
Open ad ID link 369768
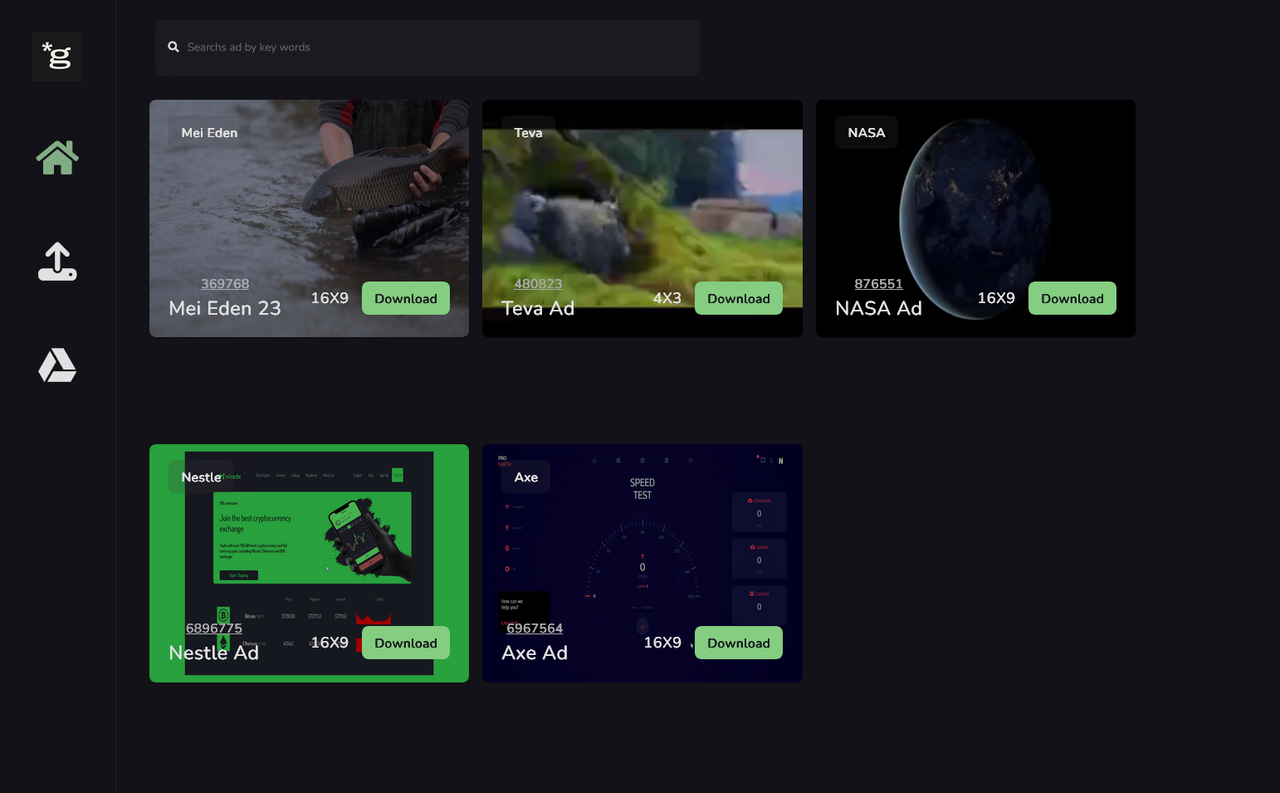(x=225, y=284)
